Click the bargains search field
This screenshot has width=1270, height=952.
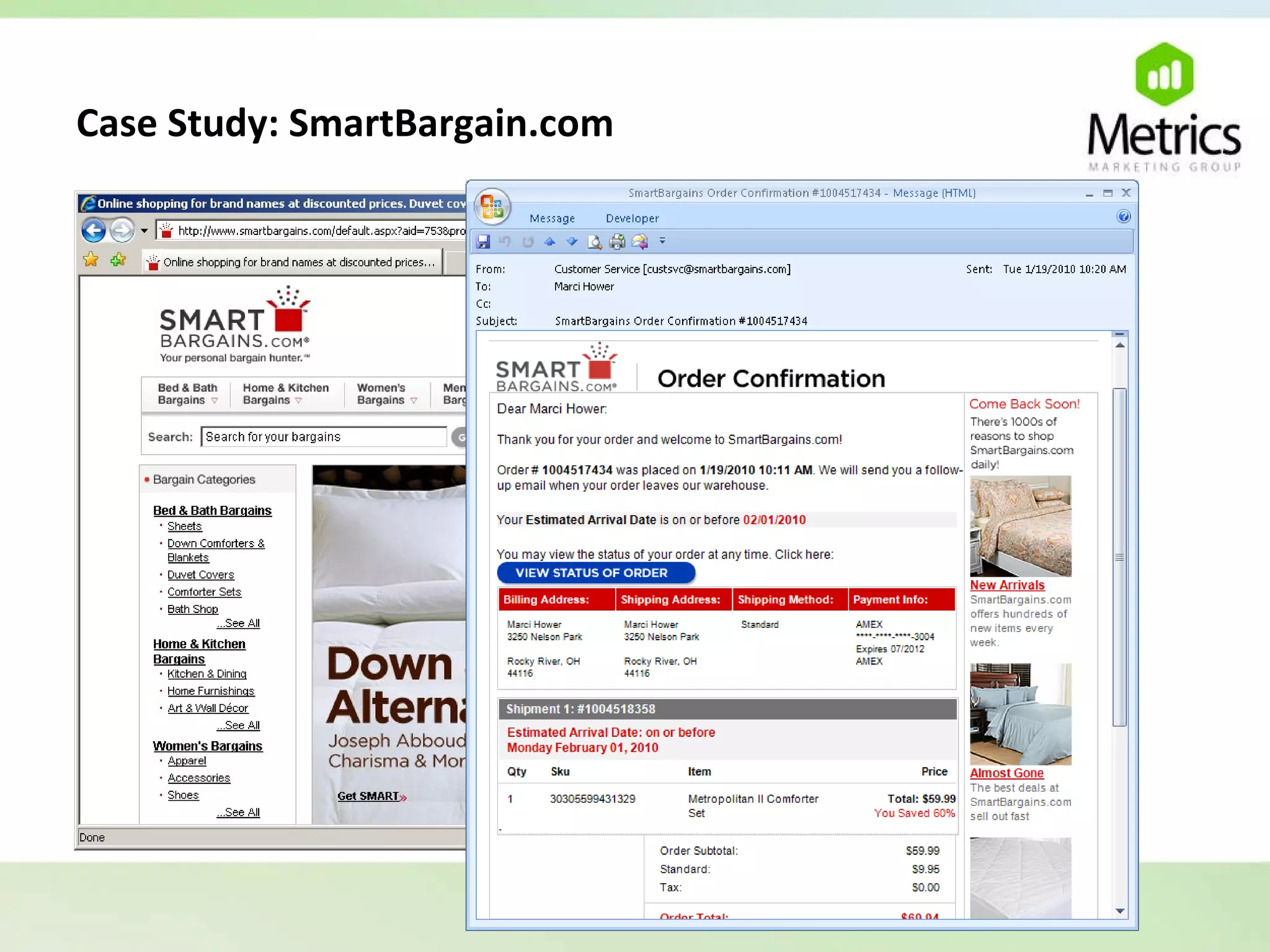pyautogui.click(x=324, y=436)
